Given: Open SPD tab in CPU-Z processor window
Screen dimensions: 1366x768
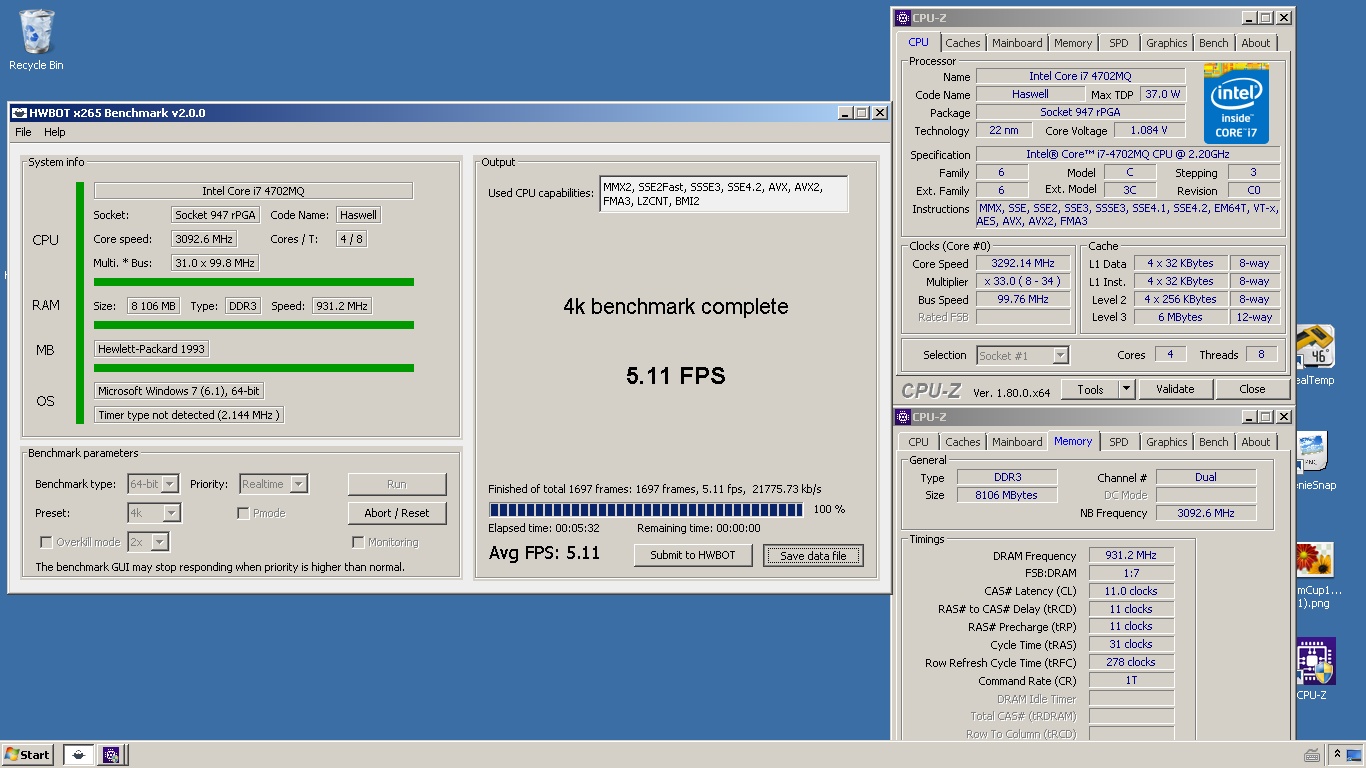Looking at the screenshot, I should point(1119,43).
